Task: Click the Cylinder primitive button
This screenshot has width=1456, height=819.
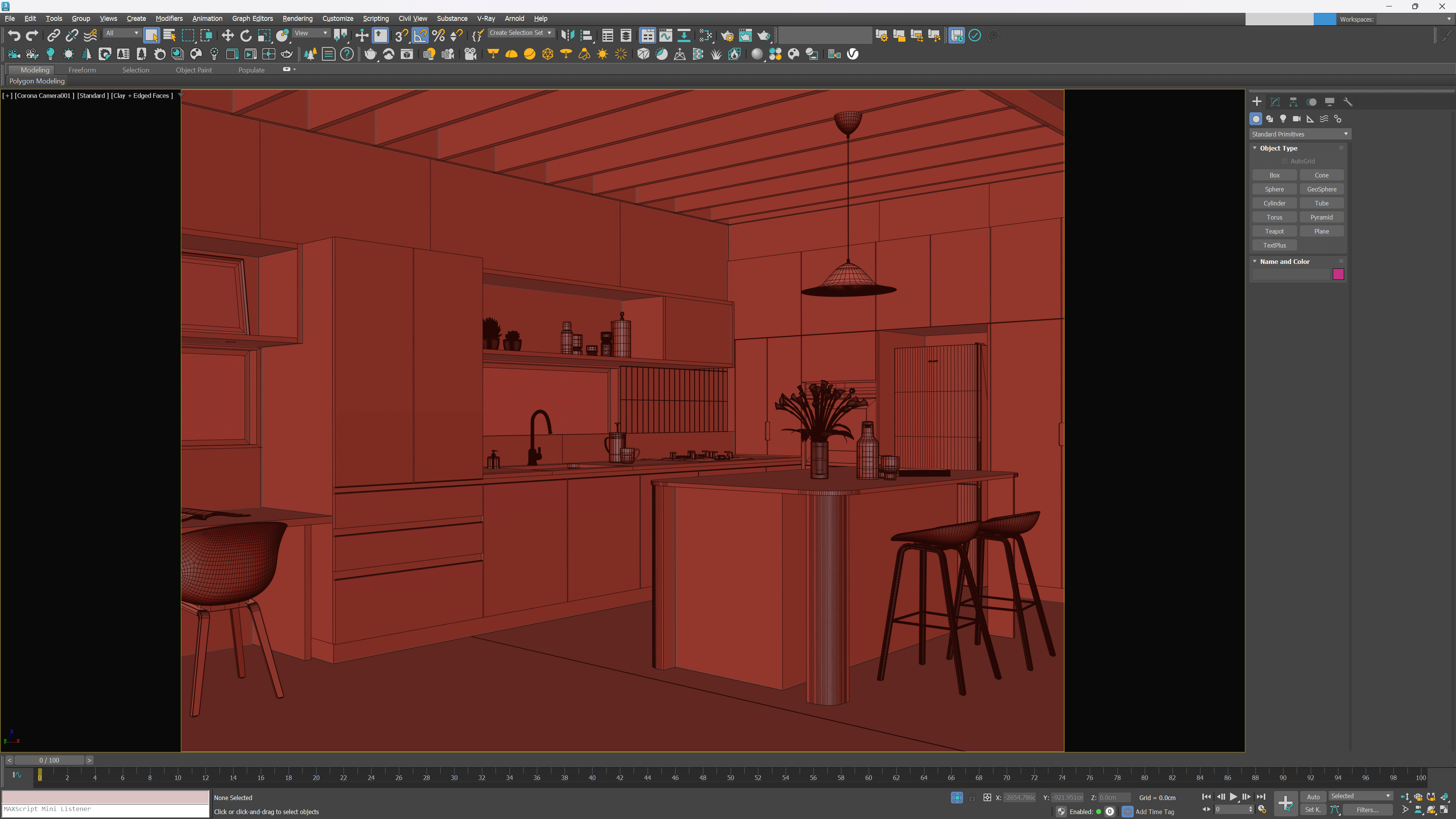Action: tap(1274, 203)
